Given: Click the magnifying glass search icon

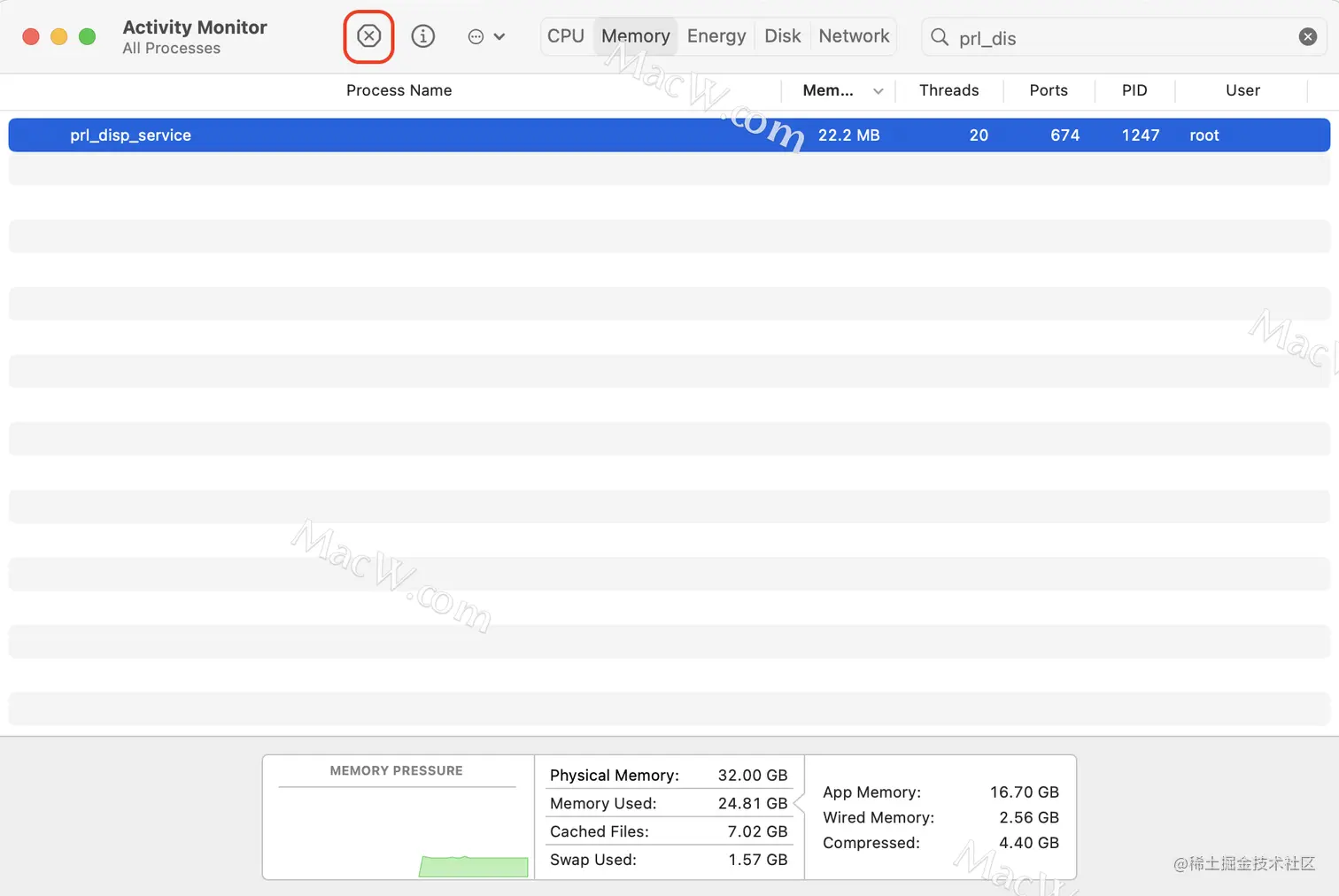Looking at the screenshot, I should pyautogui.click(x=940, y=37).
